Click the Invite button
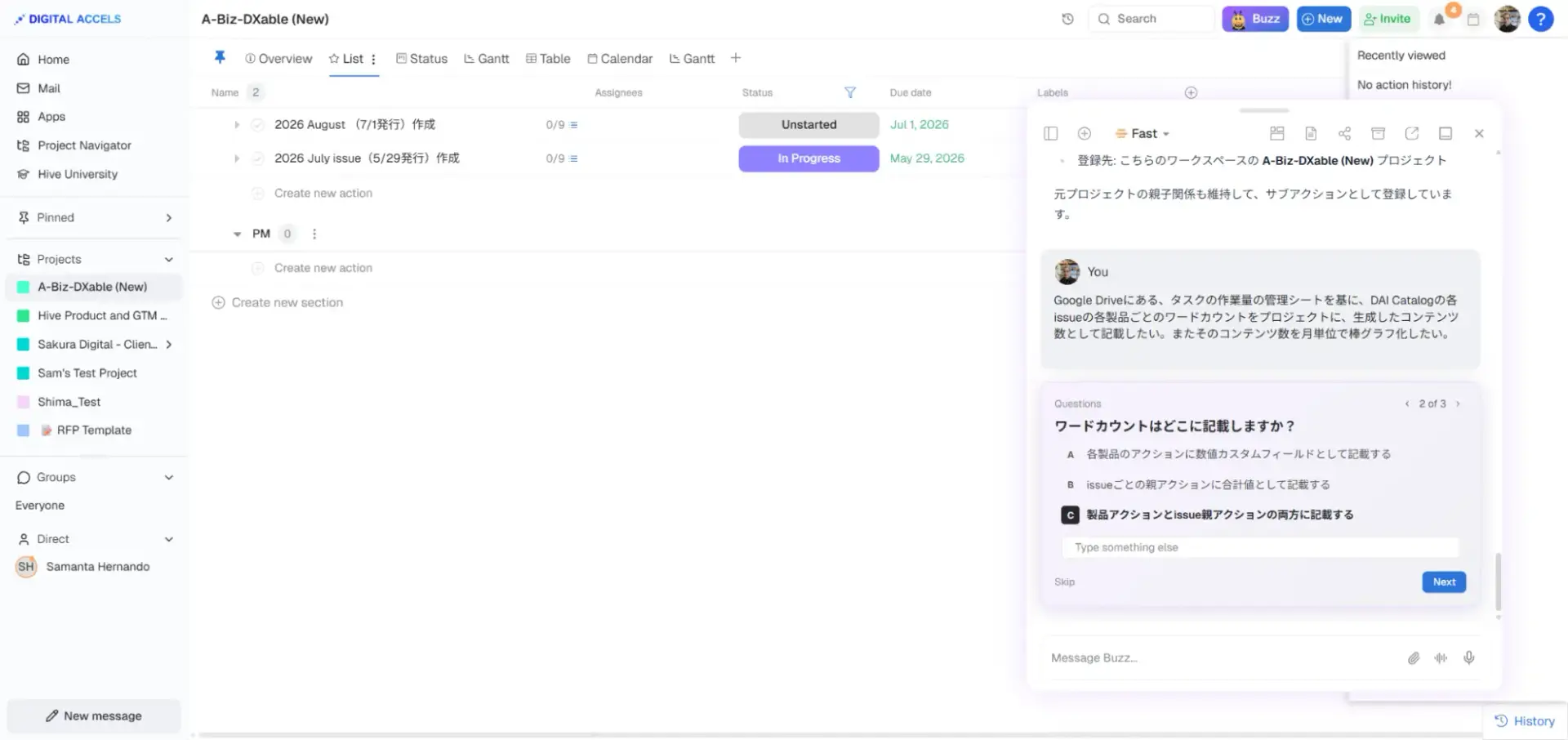 [x=1388, y=19]
